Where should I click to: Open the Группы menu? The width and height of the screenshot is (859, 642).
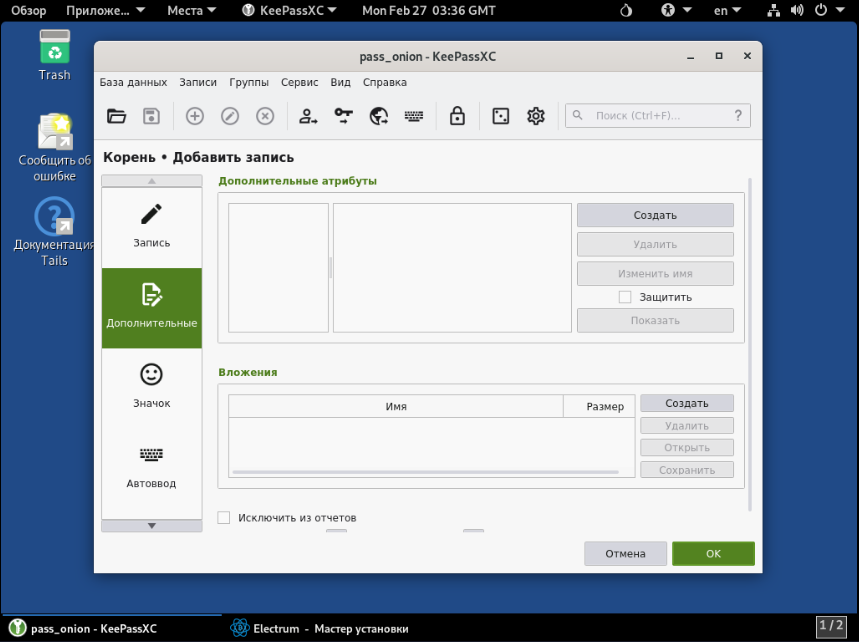coord(248,83)
